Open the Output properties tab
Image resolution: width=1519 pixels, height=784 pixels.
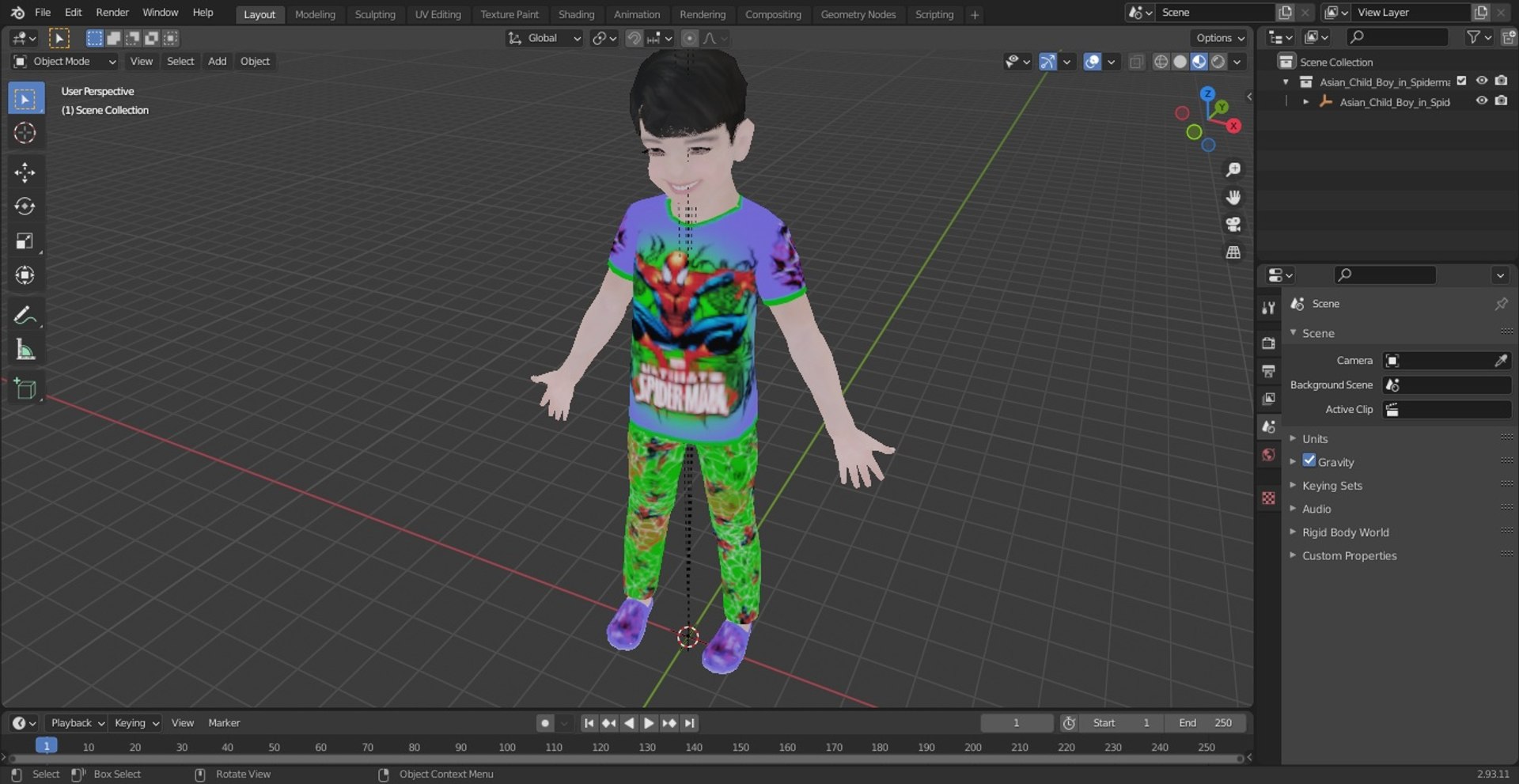pyautogui.click(x=1269, y=370)
